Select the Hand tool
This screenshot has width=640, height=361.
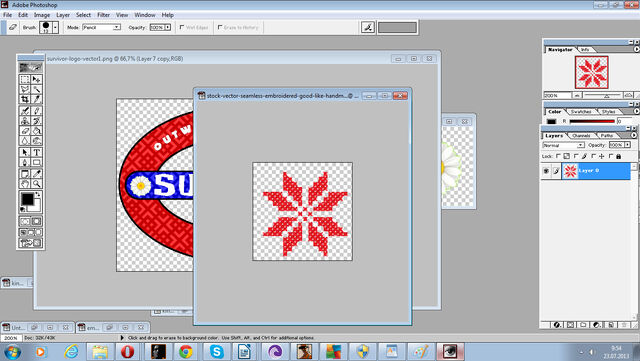25,184
